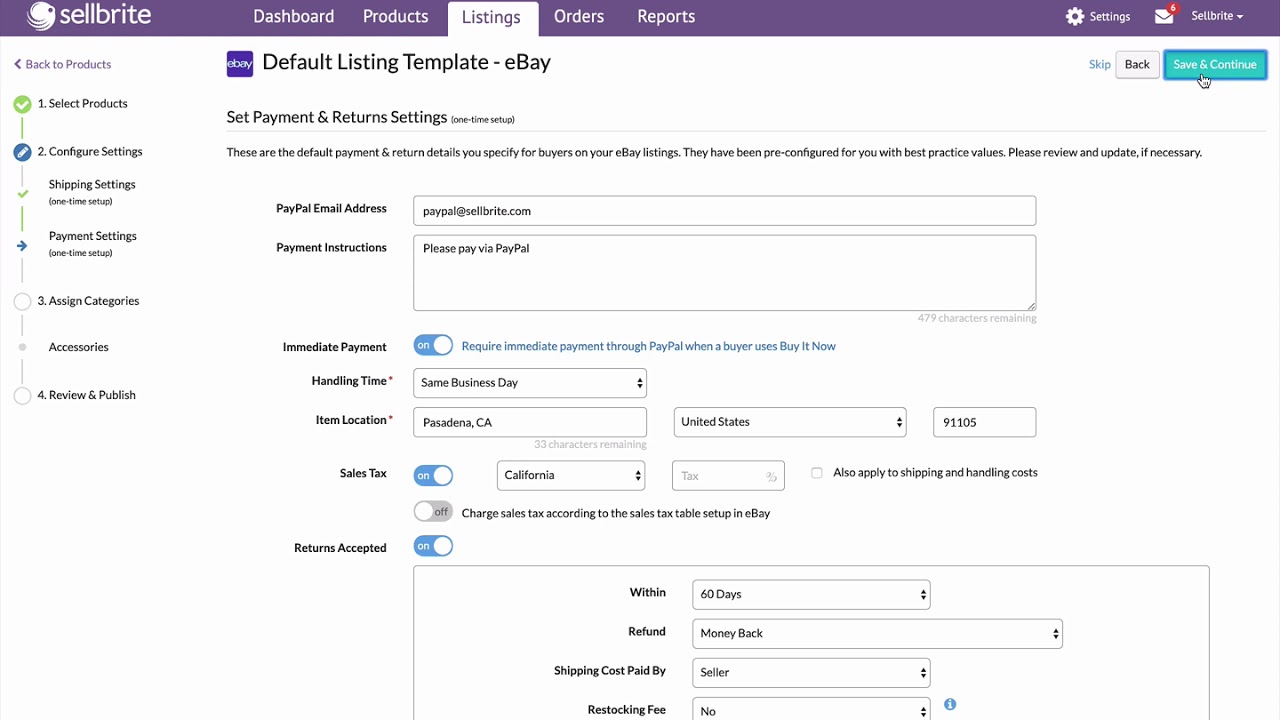Select step 4. Review & Publish
The image size is (1280, 720).
[x=86, y=395]
